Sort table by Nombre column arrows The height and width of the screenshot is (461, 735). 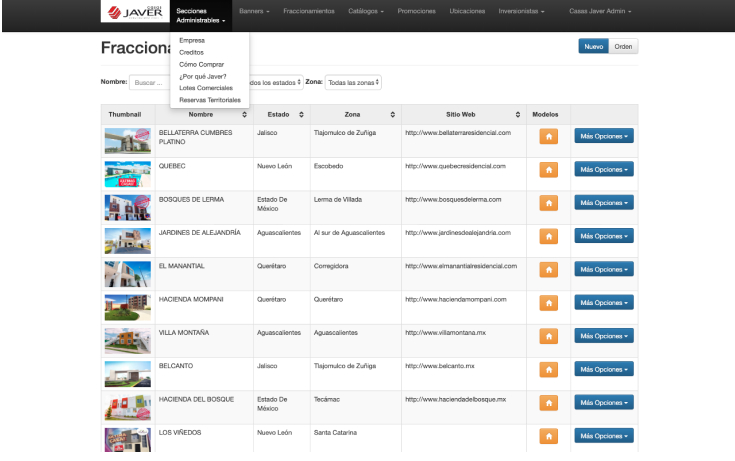(244, 115)
